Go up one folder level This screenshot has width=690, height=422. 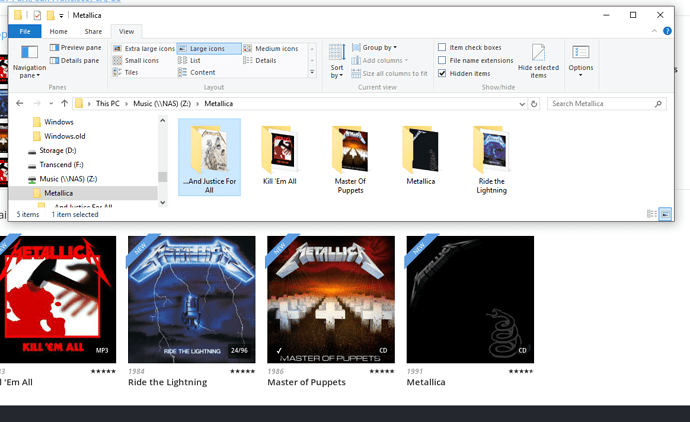click(x=65, y=103)
